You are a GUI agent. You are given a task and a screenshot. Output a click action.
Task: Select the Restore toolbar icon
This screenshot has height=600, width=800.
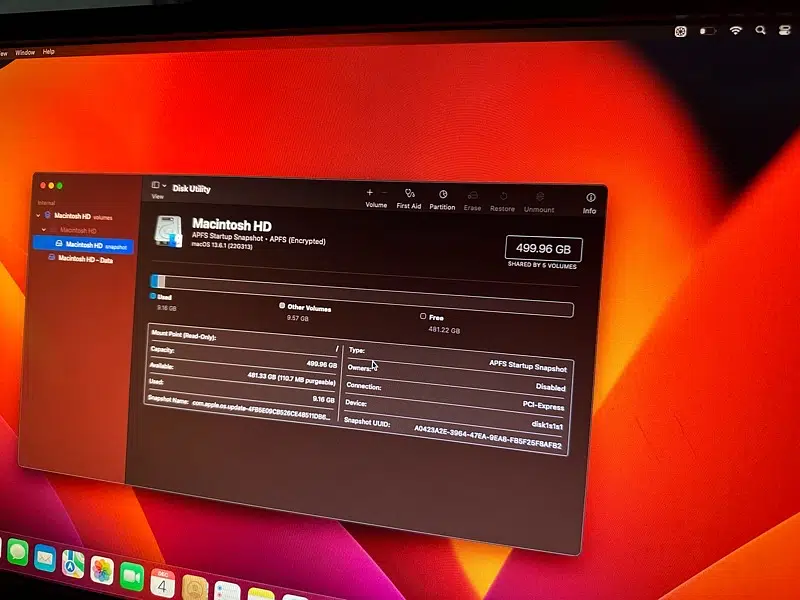[x=503, y=196]
